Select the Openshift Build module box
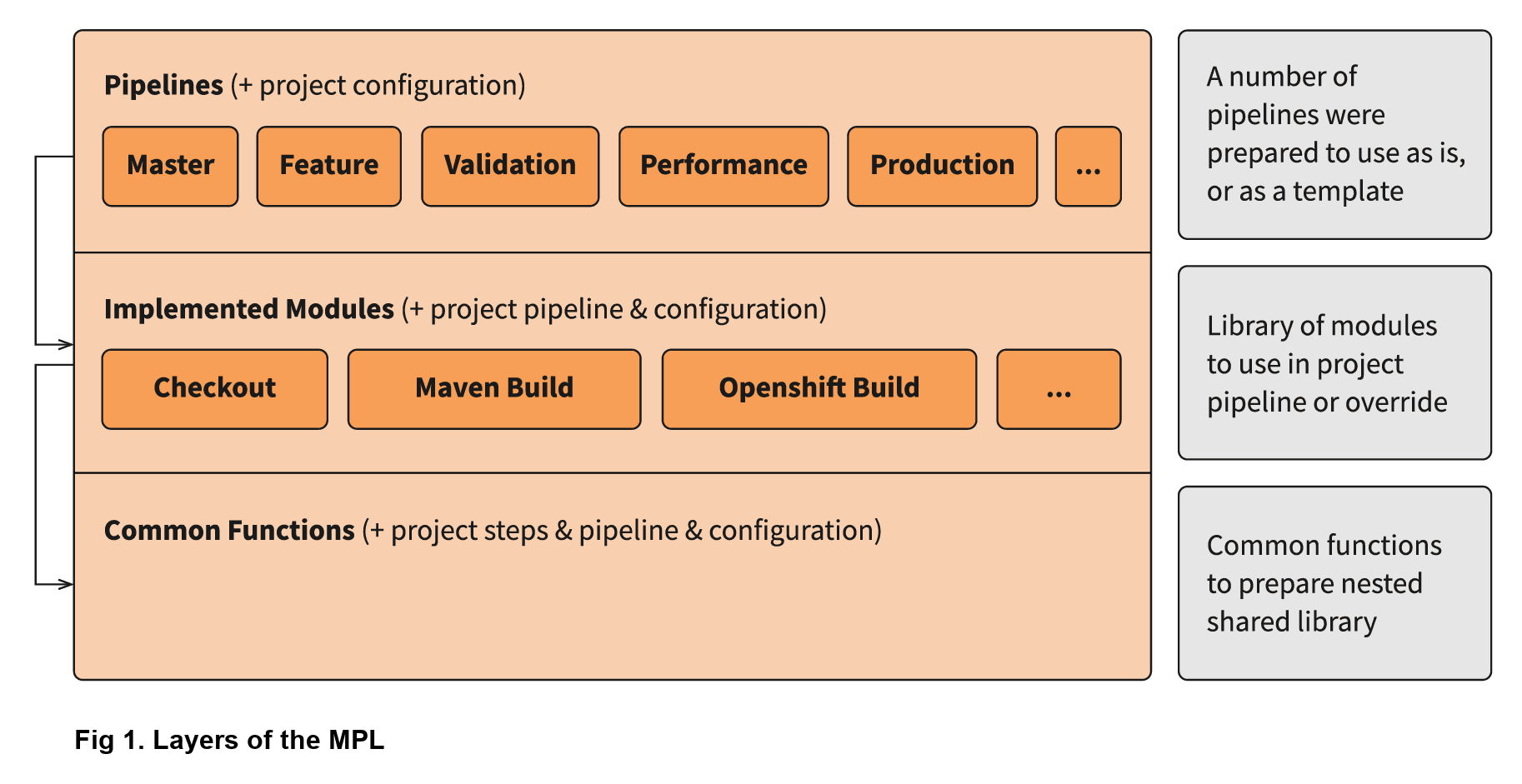 819,388
